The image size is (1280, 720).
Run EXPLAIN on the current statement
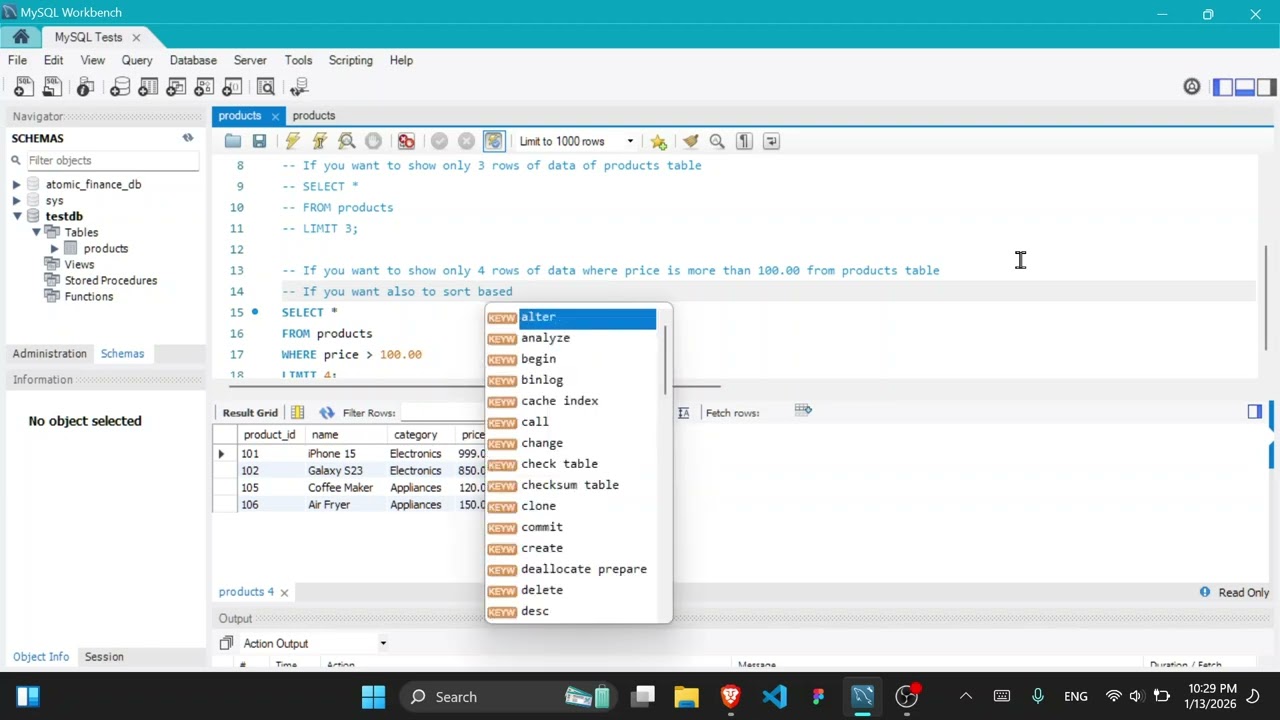coord(347,141)
